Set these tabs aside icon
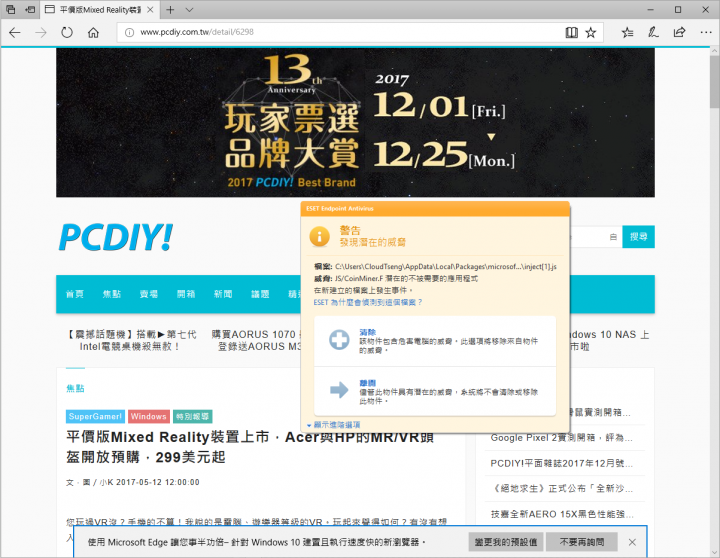This screenshot has width=720, height=558. [x=30, y=9]
